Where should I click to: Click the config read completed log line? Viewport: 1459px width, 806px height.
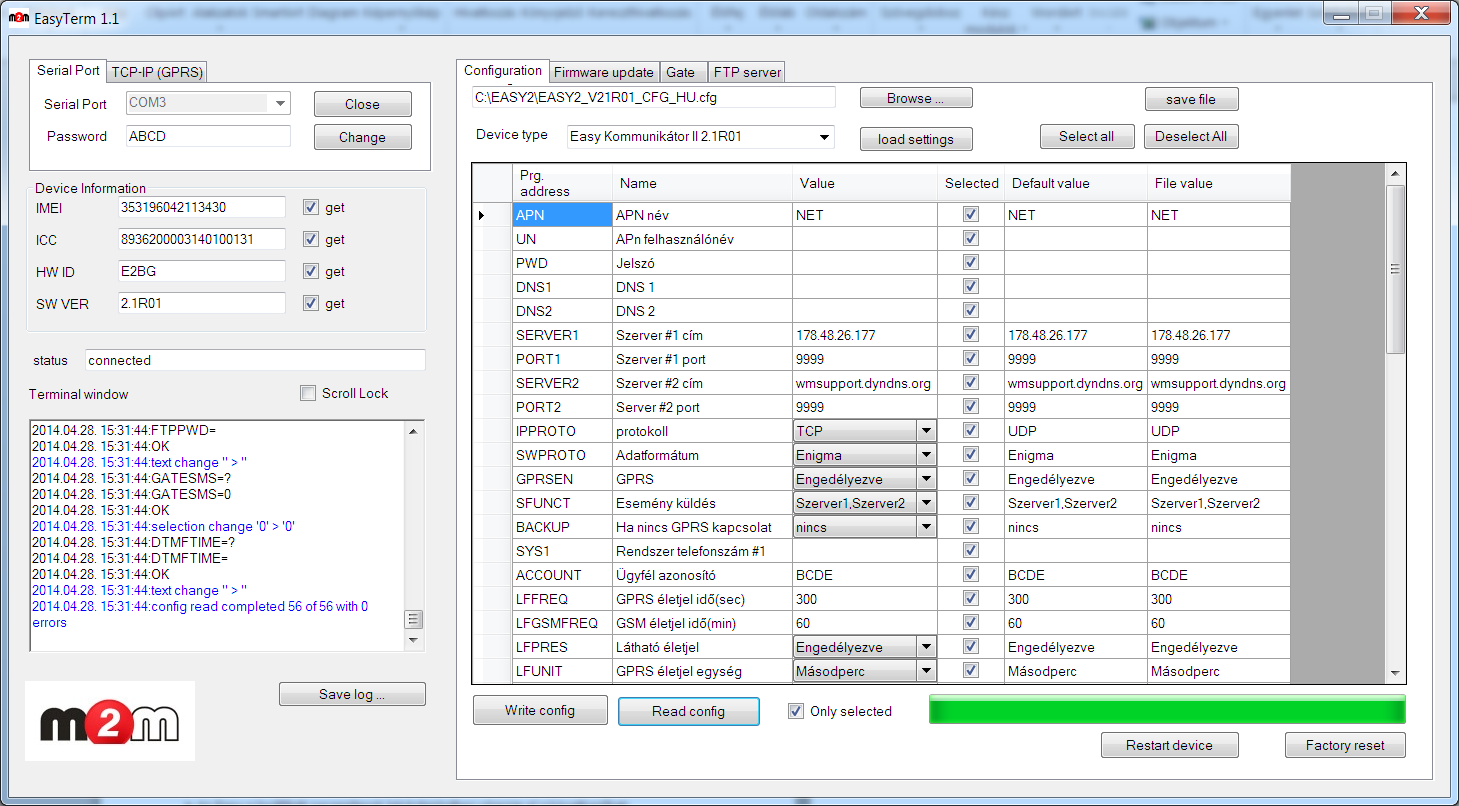coord(200,614)
